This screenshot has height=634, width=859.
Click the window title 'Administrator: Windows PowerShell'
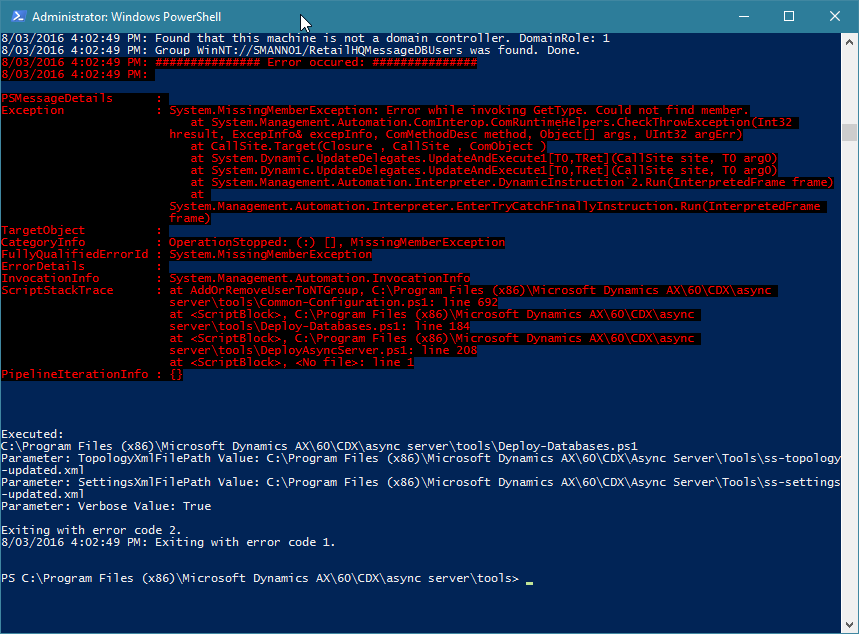127,17
